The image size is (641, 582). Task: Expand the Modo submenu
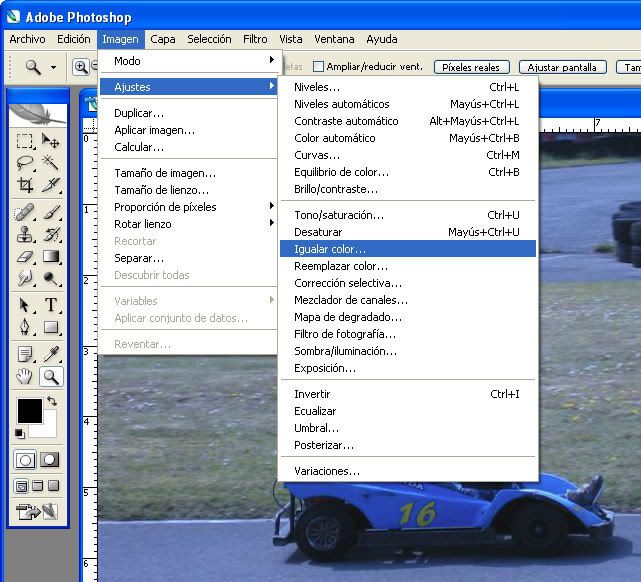tap(190, 61)
